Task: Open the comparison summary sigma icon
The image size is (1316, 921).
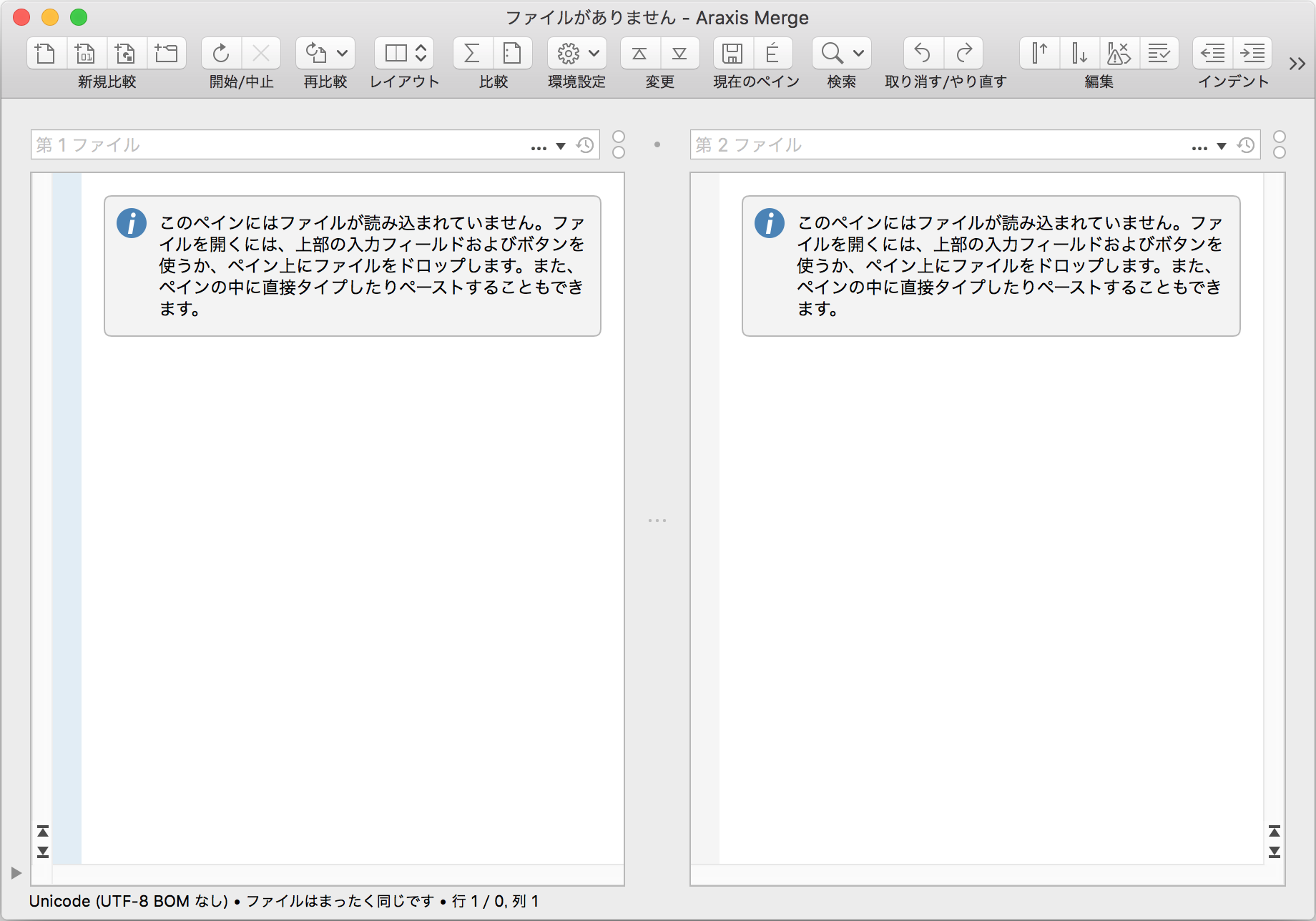Action: click(x=470, y=52)
